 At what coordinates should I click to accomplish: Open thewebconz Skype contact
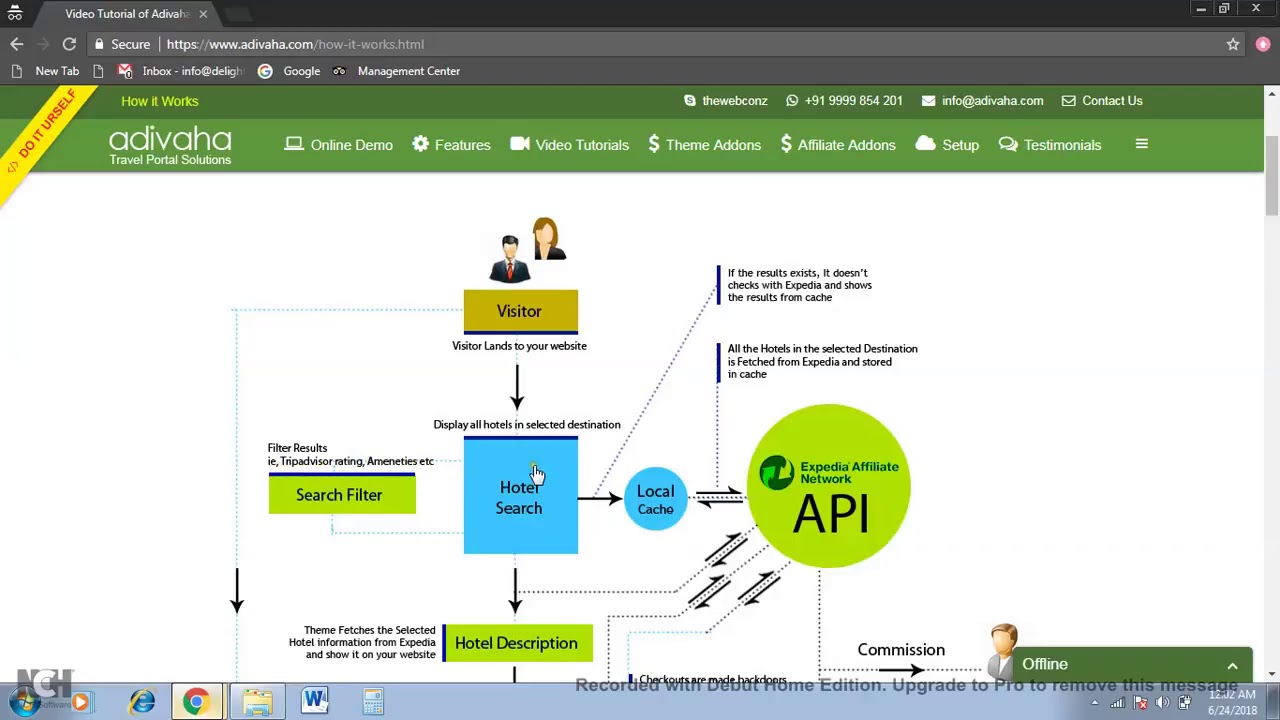click(x=726, y=101)
